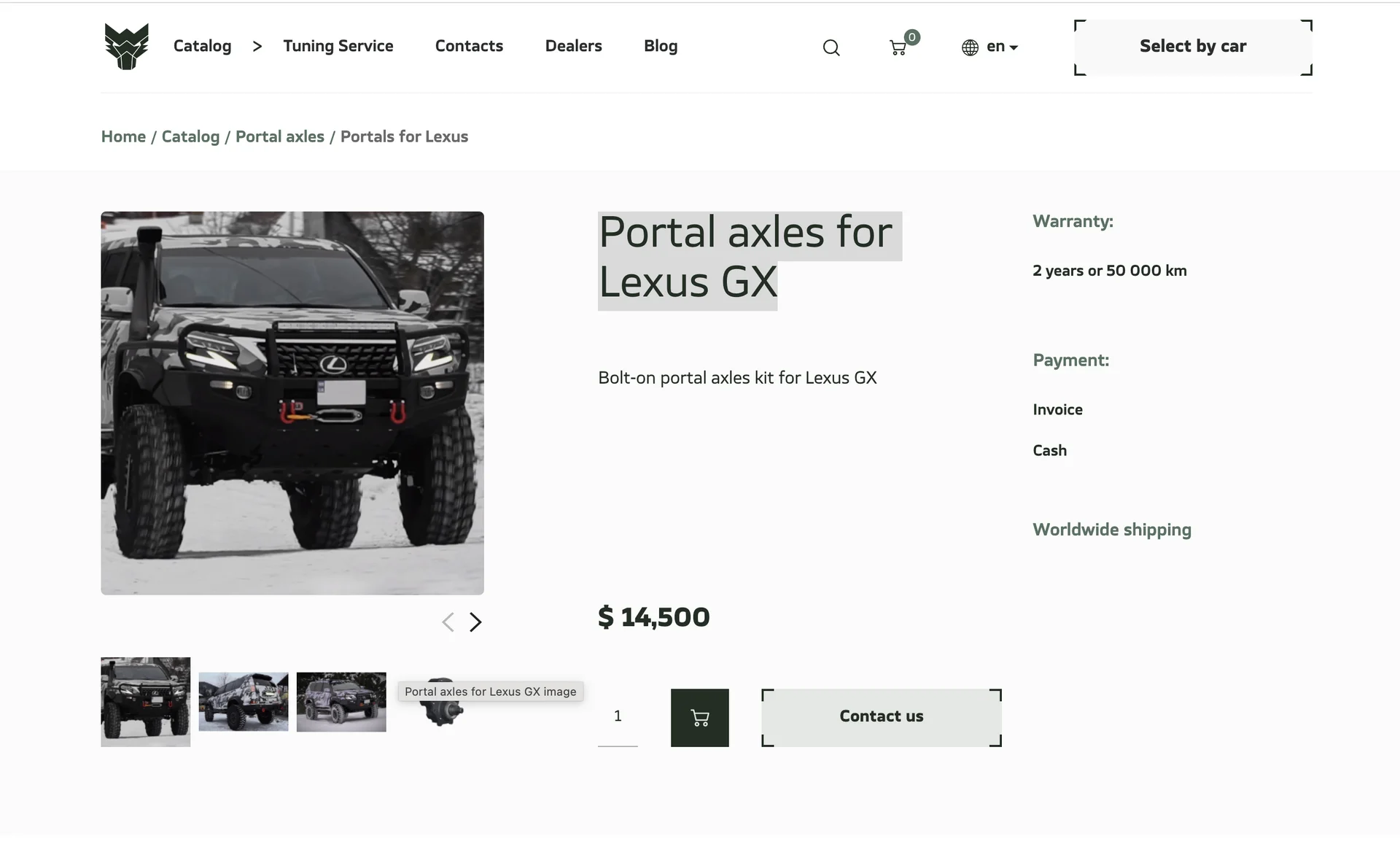Follow the Portal axles breadcrumb link
The height and width of the screenshot is (847, 1400).
[x=279, y=136]
